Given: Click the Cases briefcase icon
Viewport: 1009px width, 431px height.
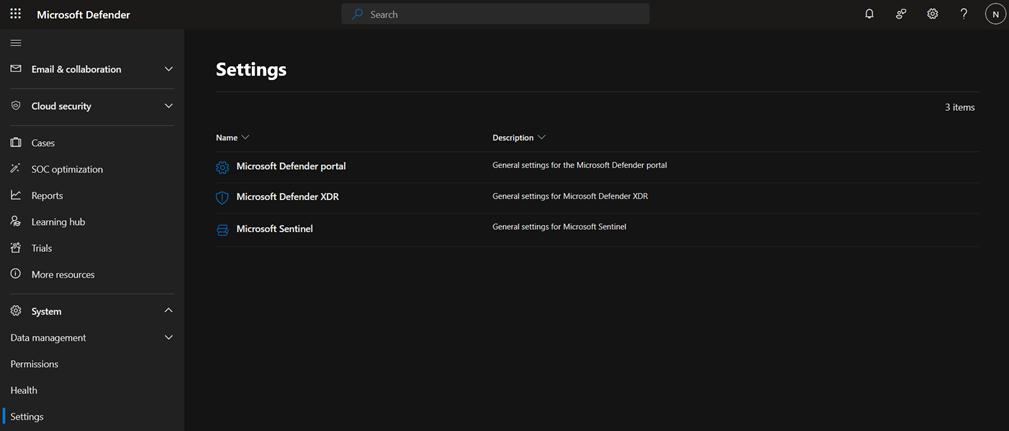Looking at the screenshot, I should [16, 143].
